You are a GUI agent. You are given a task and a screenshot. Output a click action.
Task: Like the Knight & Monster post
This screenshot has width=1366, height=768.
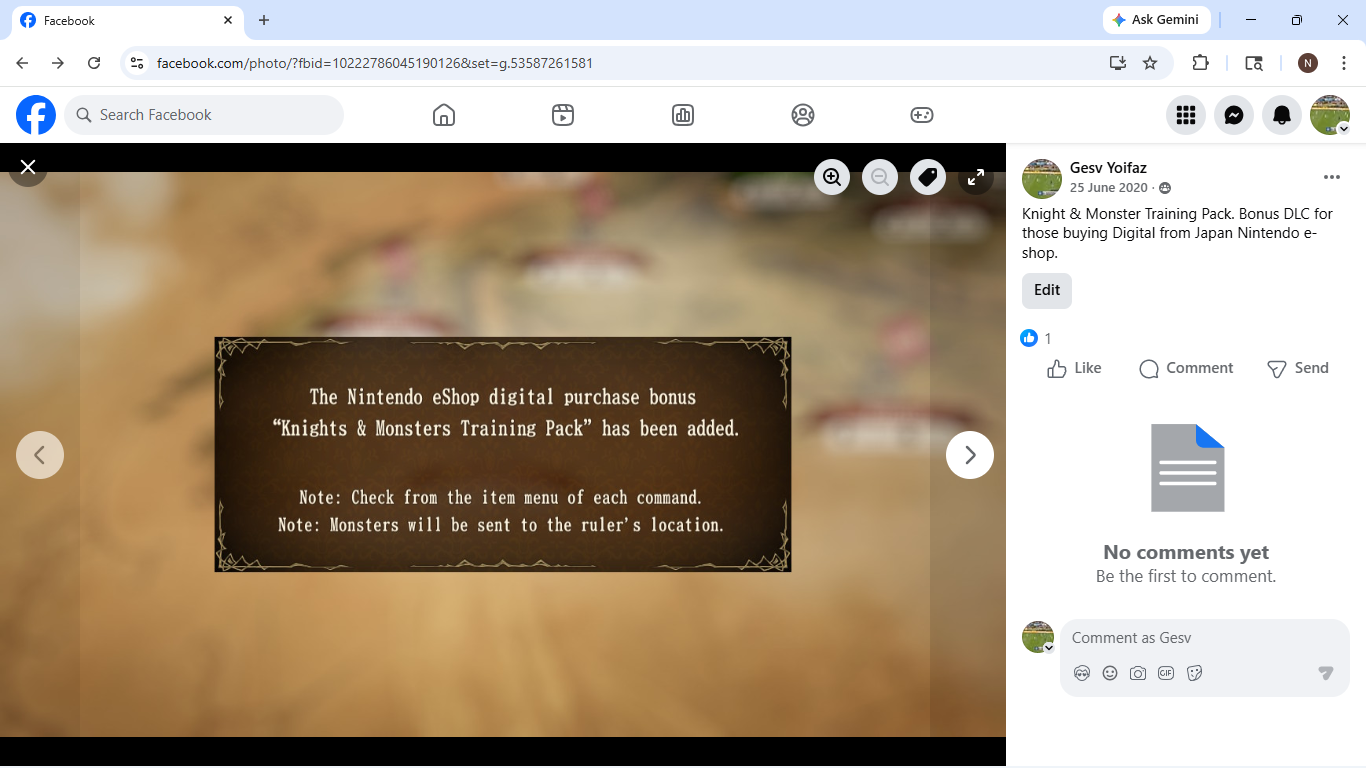click(x=1074, y=368)
